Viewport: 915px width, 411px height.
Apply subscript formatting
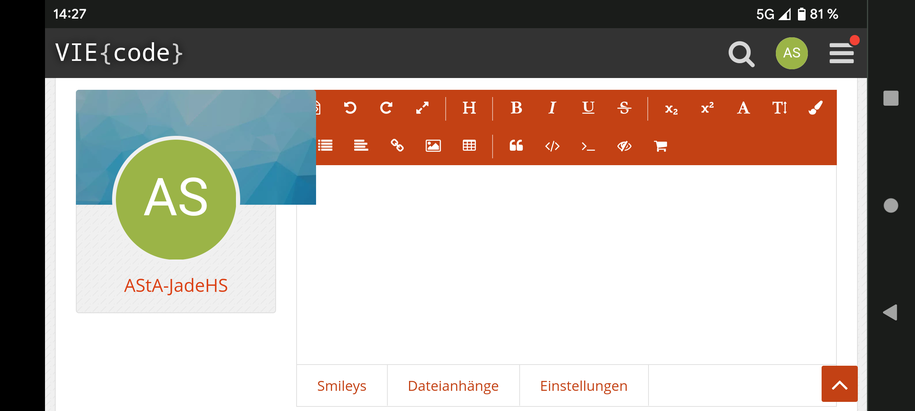pyautogui.click(x=671, y=108)
